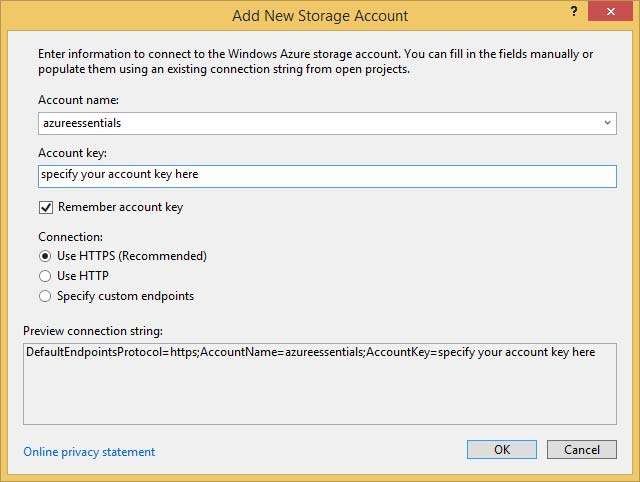Click the Add New Storage Account title bar

320,15
